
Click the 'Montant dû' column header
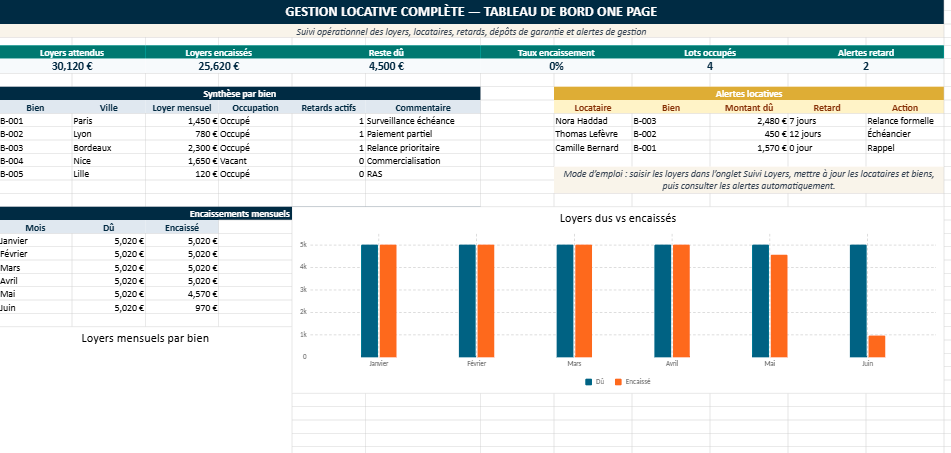pos(748,108)
